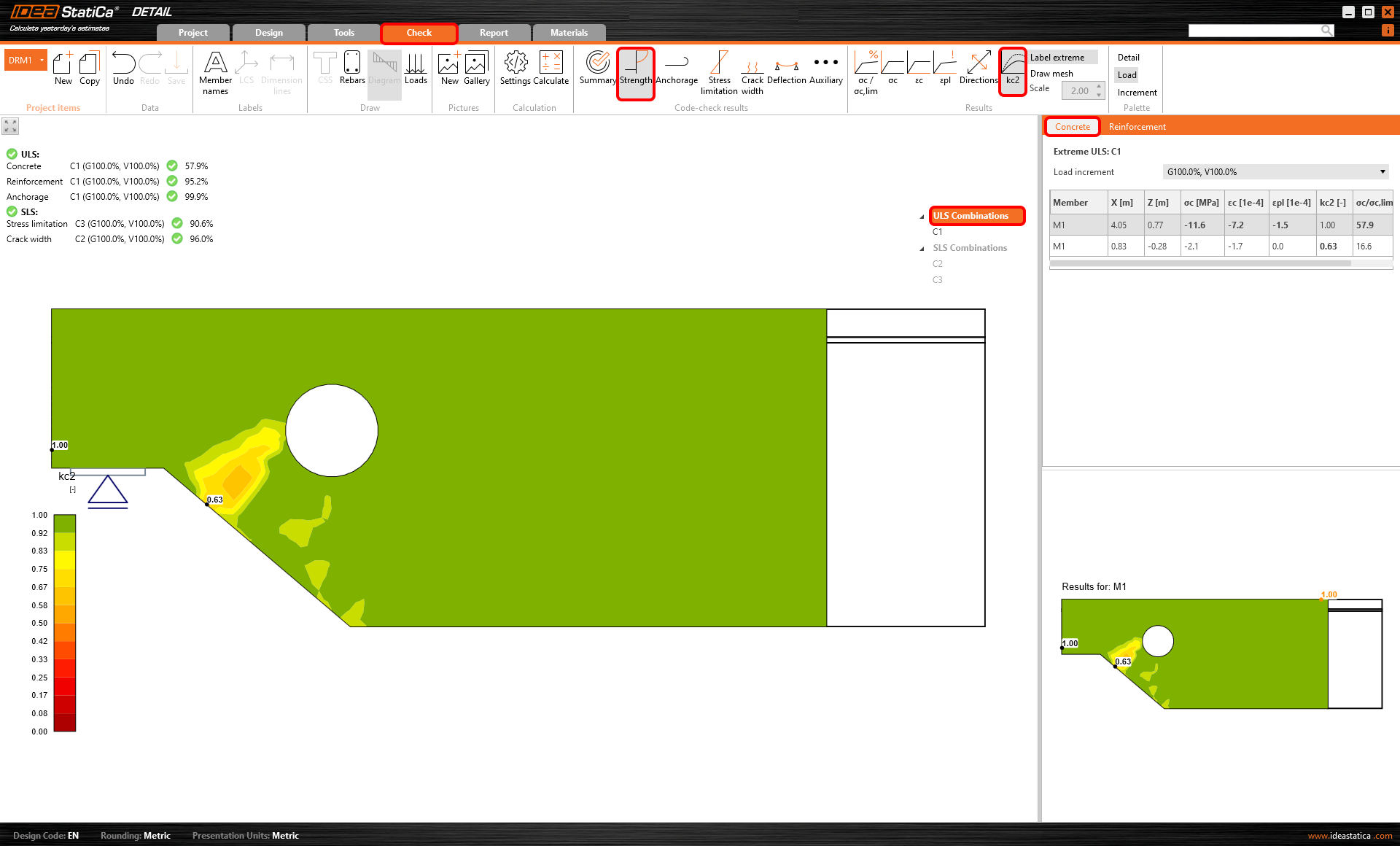Viewport: 1400px width, 846px height.
Task: Toggle the Draw mesh option
Action: coord(1051,74)
